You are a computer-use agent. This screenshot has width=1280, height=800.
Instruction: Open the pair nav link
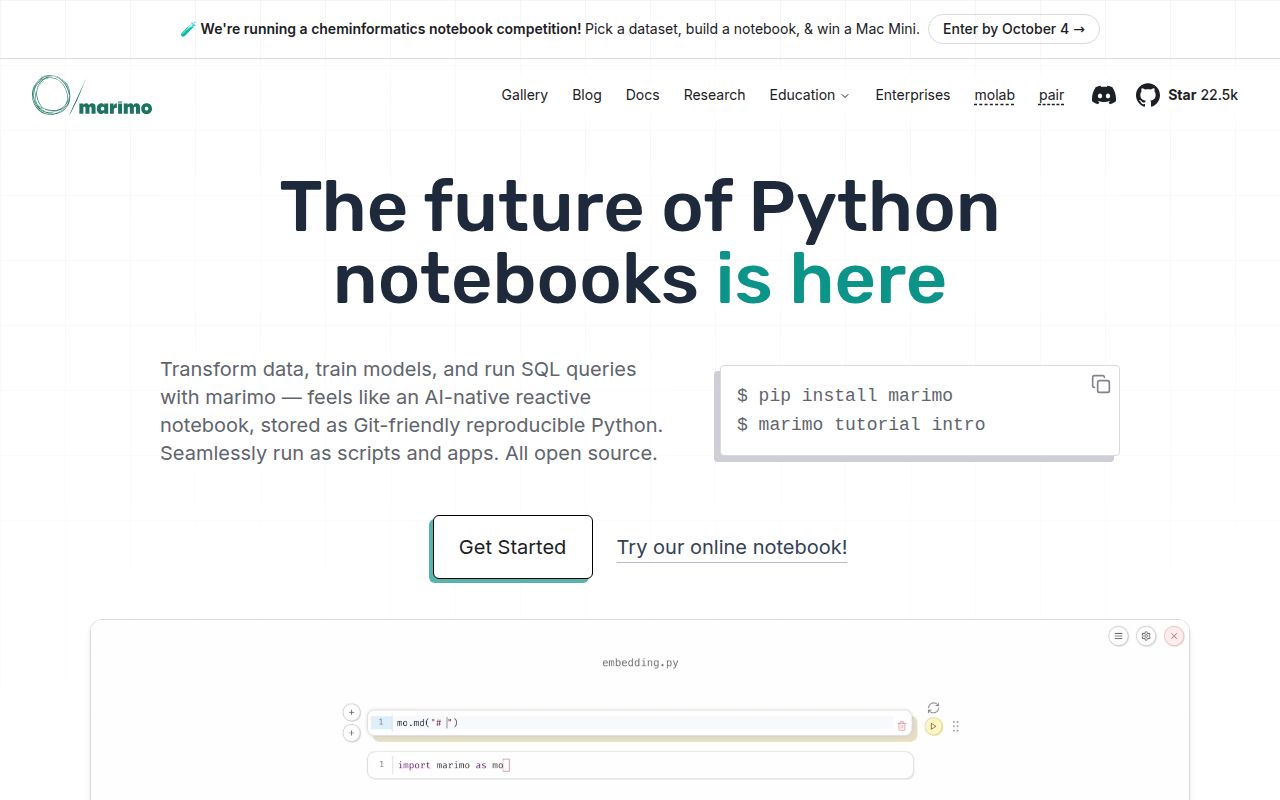click(1051, 95)
